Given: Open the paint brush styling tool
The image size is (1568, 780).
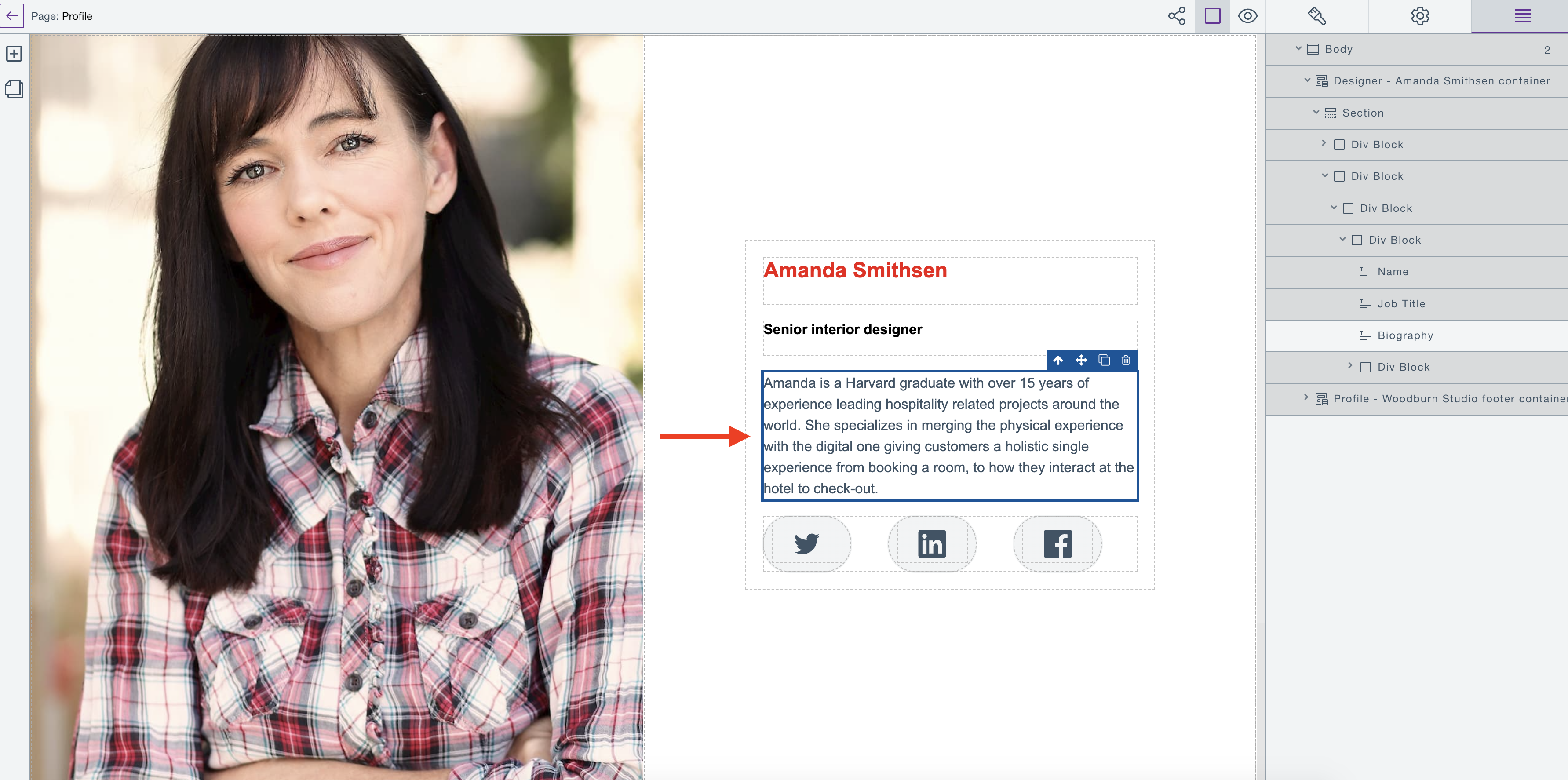Looking at the screenshot, I should pos(1316,16).
